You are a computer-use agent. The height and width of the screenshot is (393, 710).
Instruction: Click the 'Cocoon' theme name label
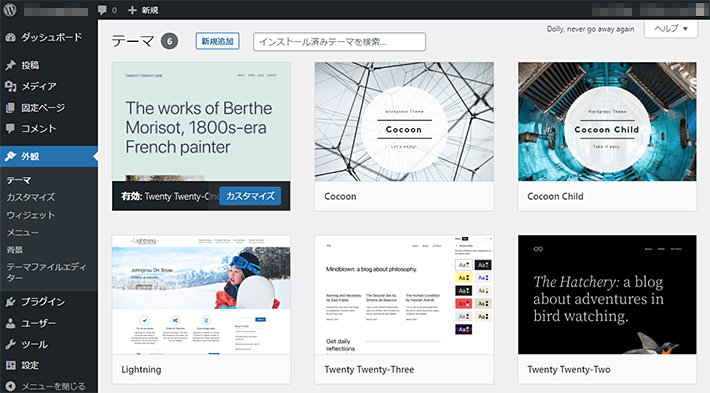(340, 196)
